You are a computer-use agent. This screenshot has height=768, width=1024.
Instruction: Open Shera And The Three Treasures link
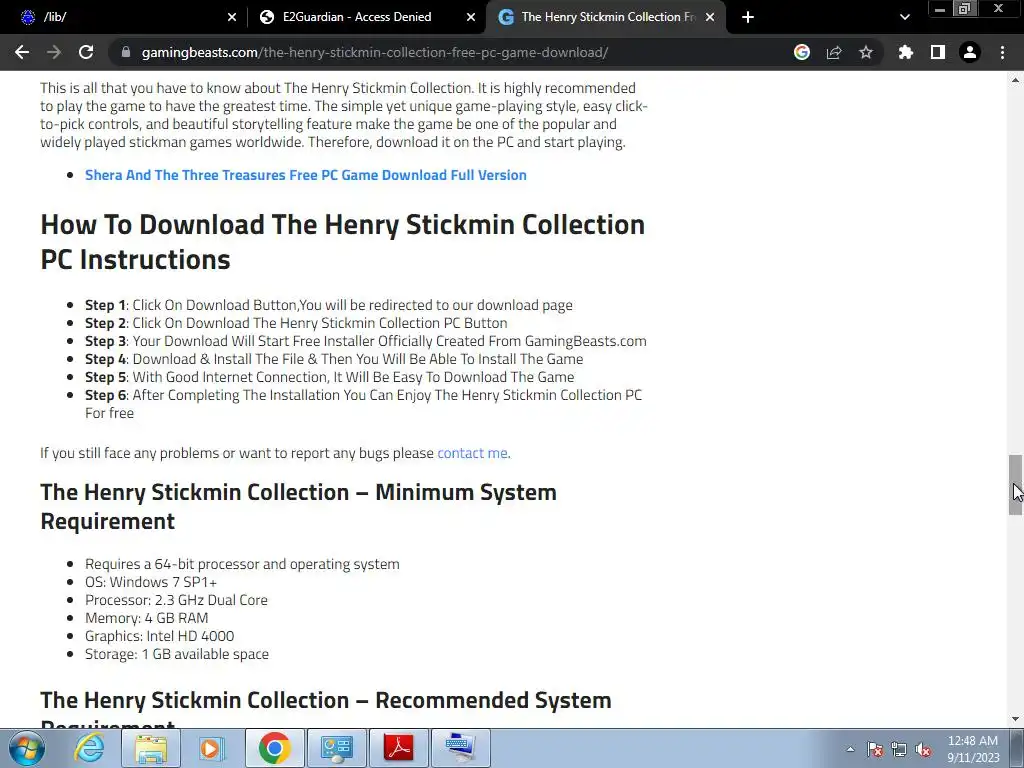coord(306,175)
